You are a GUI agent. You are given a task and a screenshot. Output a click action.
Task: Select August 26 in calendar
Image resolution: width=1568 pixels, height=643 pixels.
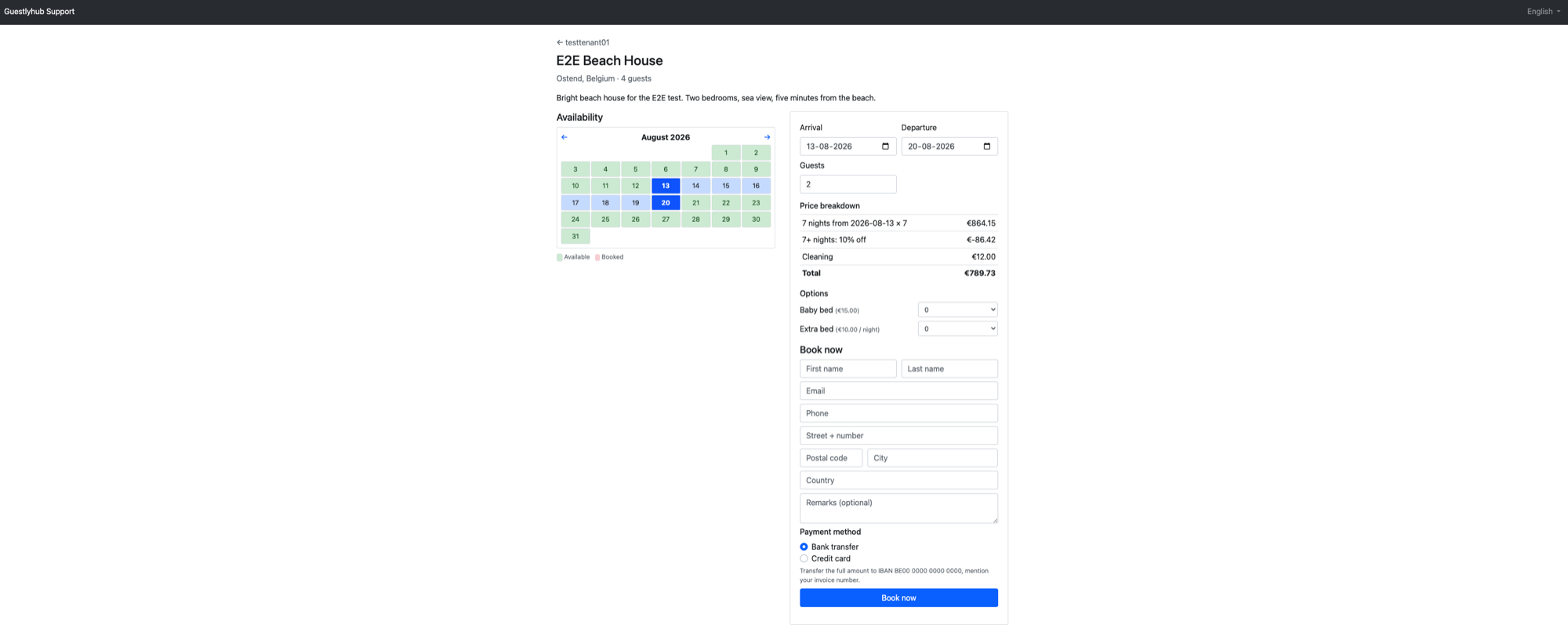(636, 220)
